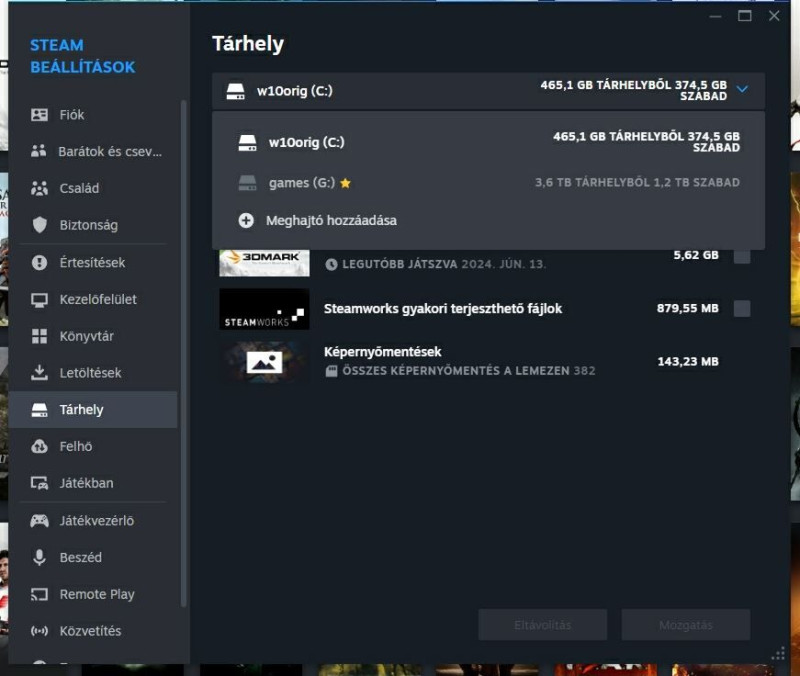The width and height of the screenshot is (800, 676).
Task: Click the Kezelőfelület monitor icon
Action: tap(39, 299)
